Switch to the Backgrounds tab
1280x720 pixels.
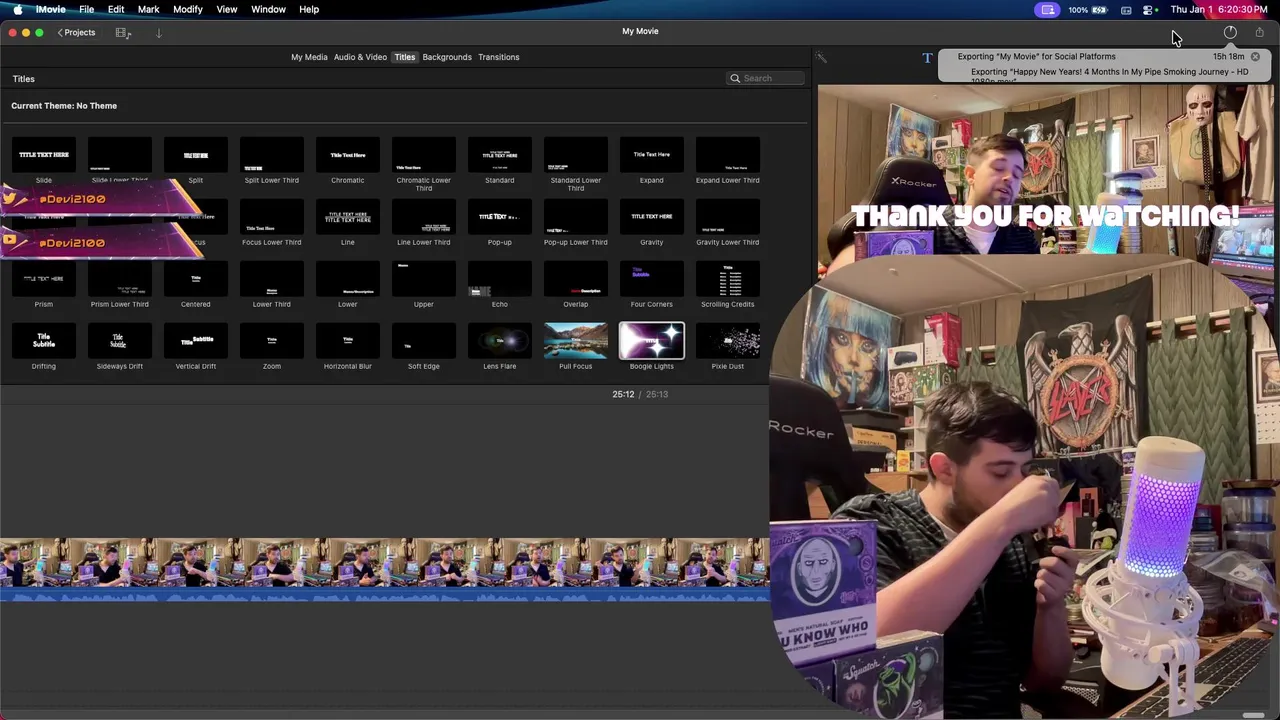[x=447, y=57]
